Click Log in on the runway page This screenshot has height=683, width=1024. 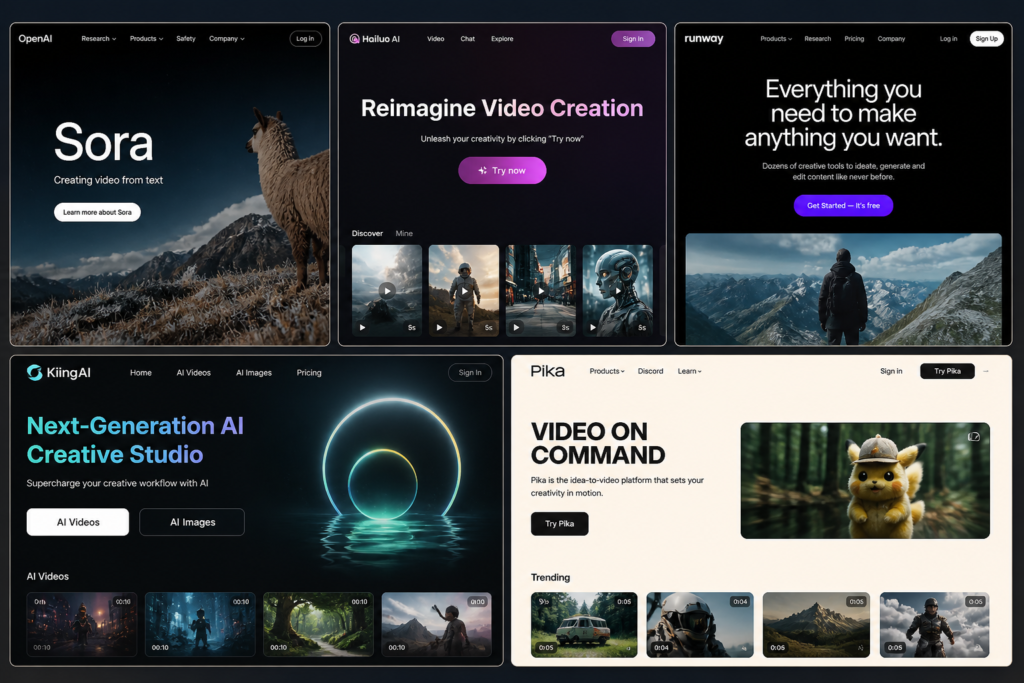(x=948, y=39)
